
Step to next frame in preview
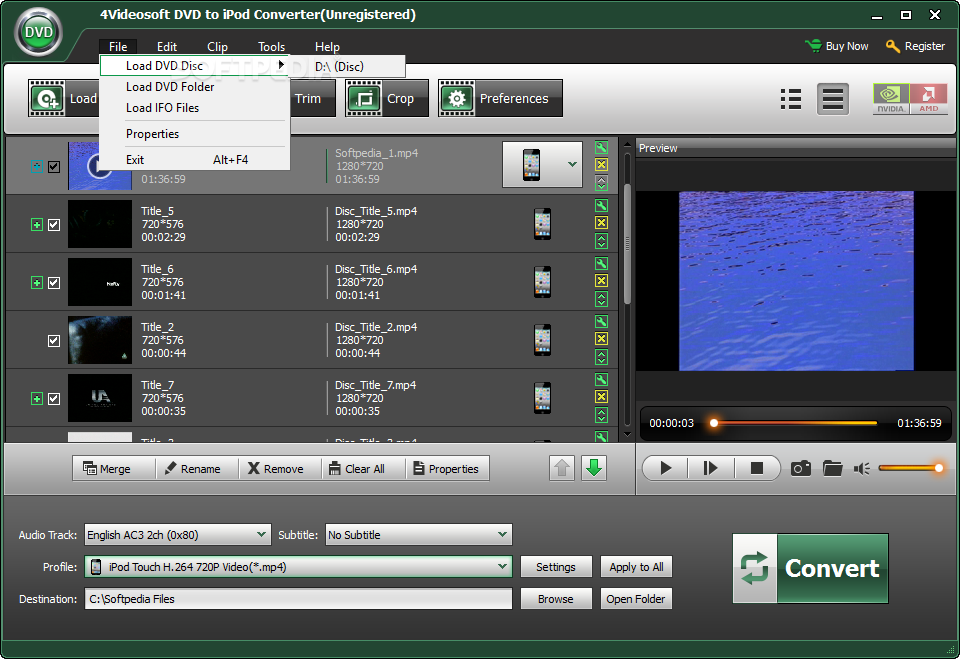tap(710, 469)
